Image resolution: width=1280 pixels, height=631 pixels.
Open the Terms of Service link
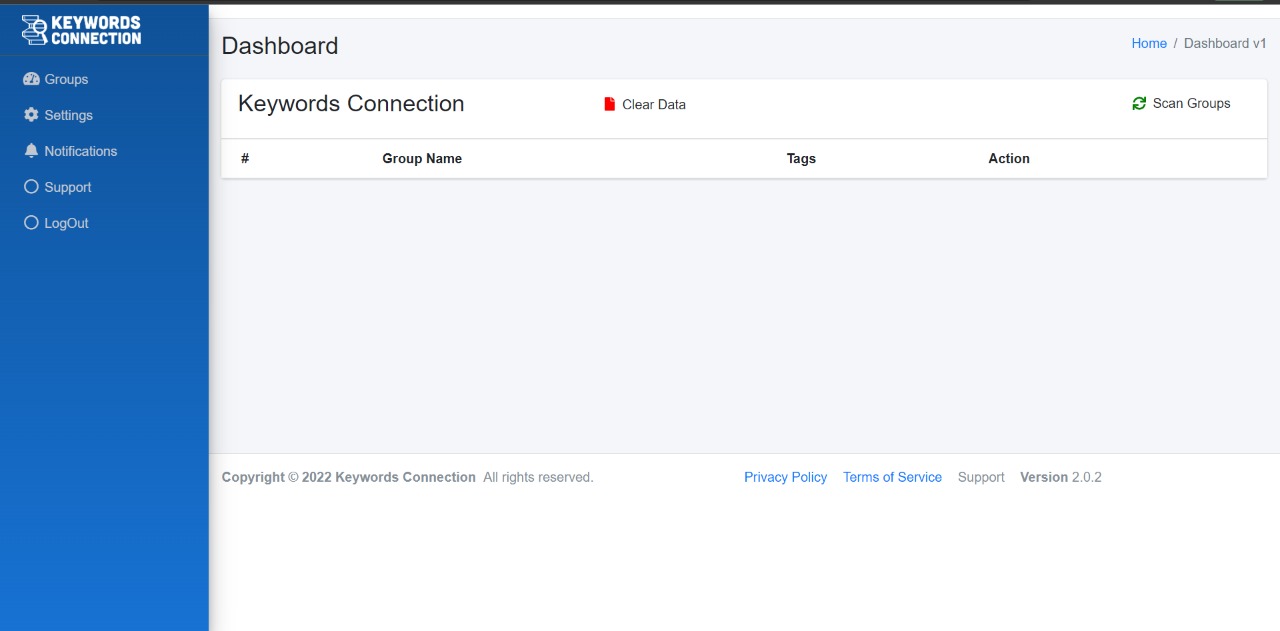[x=892, y=477]
